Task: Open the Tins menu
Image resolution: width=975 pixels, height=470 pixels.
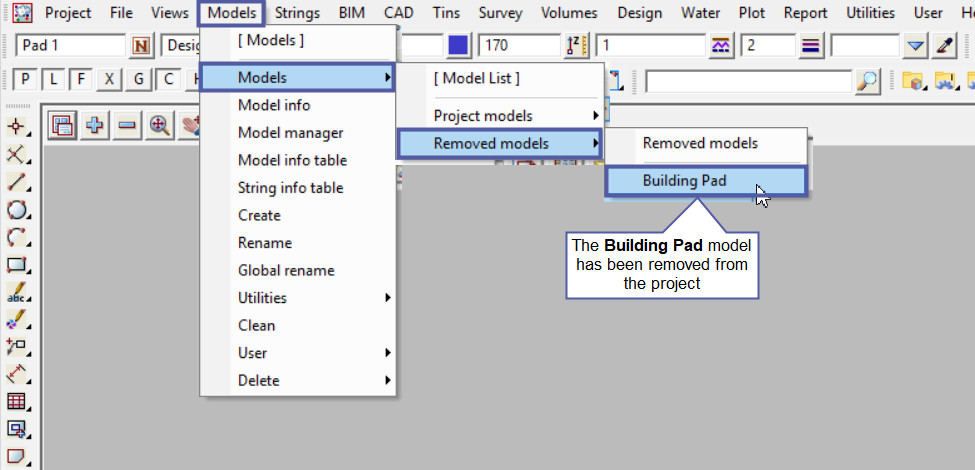Action: 446,12
